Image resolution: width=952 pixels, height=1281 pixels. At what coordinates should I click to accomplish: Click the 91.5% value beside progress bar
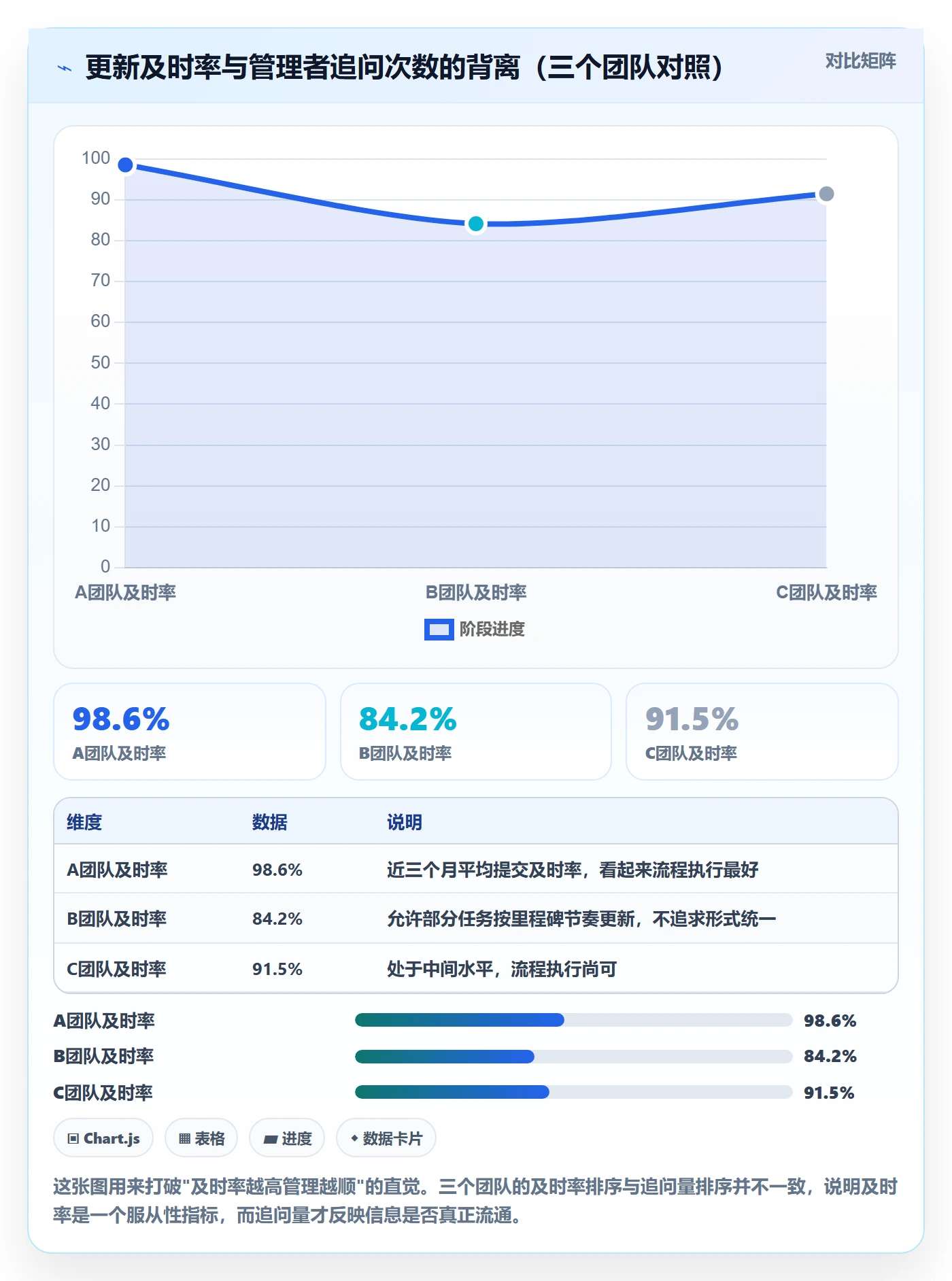(x=829, y=1093)
